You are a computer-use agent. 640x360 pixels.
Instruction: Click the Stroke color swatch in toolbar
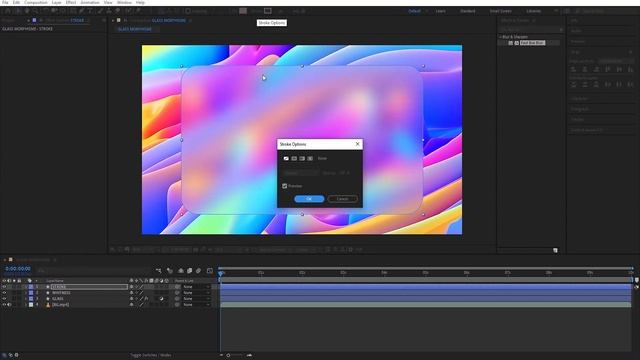point(268,11)
